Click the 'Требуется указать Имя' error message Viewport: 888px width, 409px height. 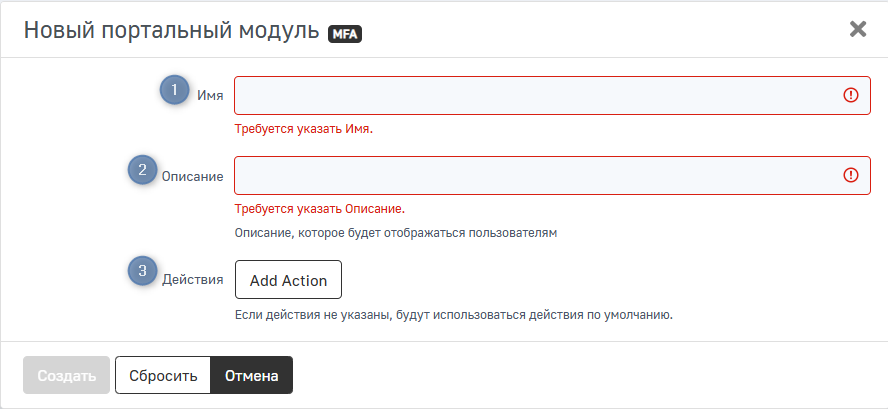[x=303, y=130]
